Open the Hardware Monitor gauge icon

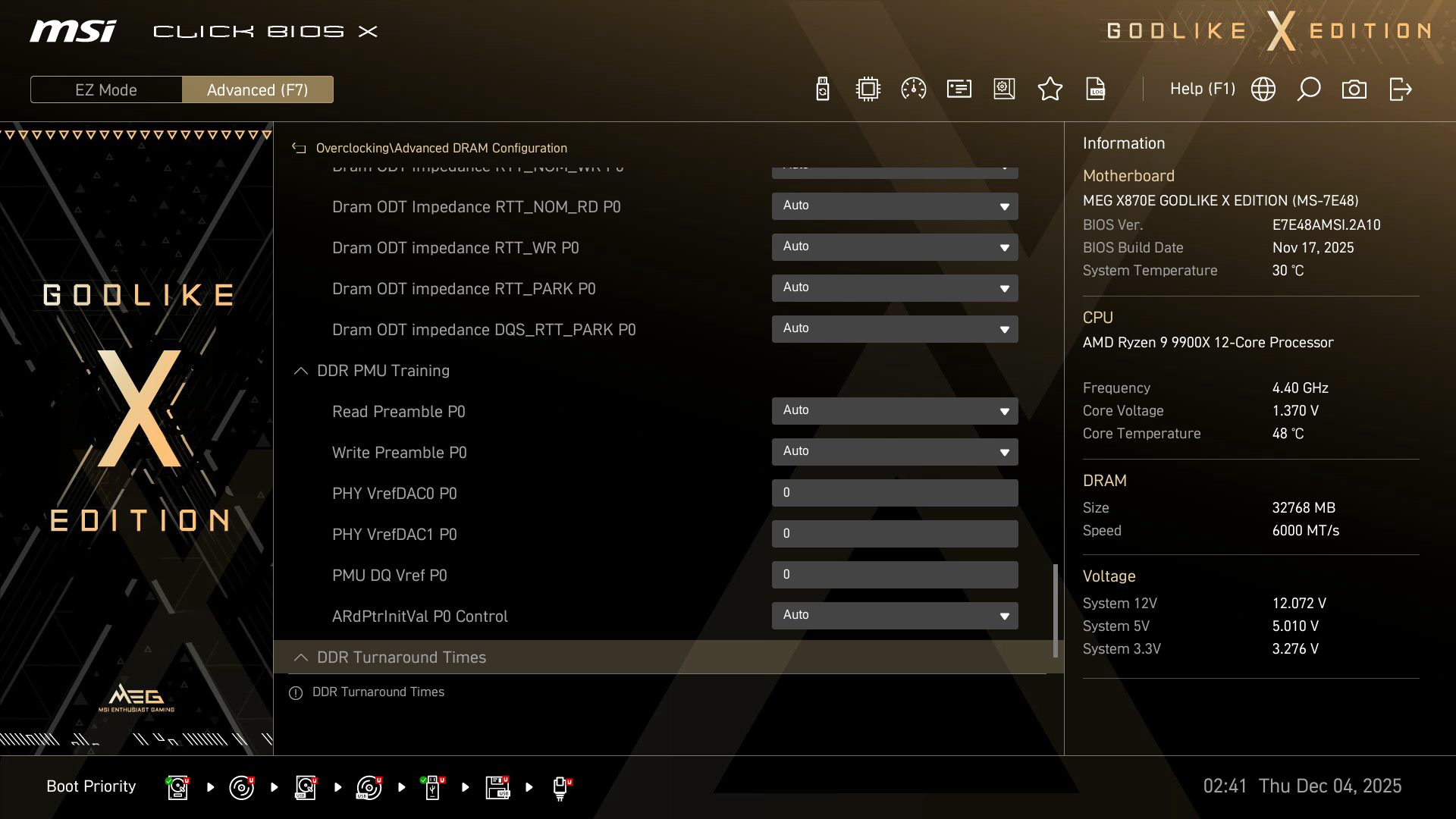click(x=913, y=89)
